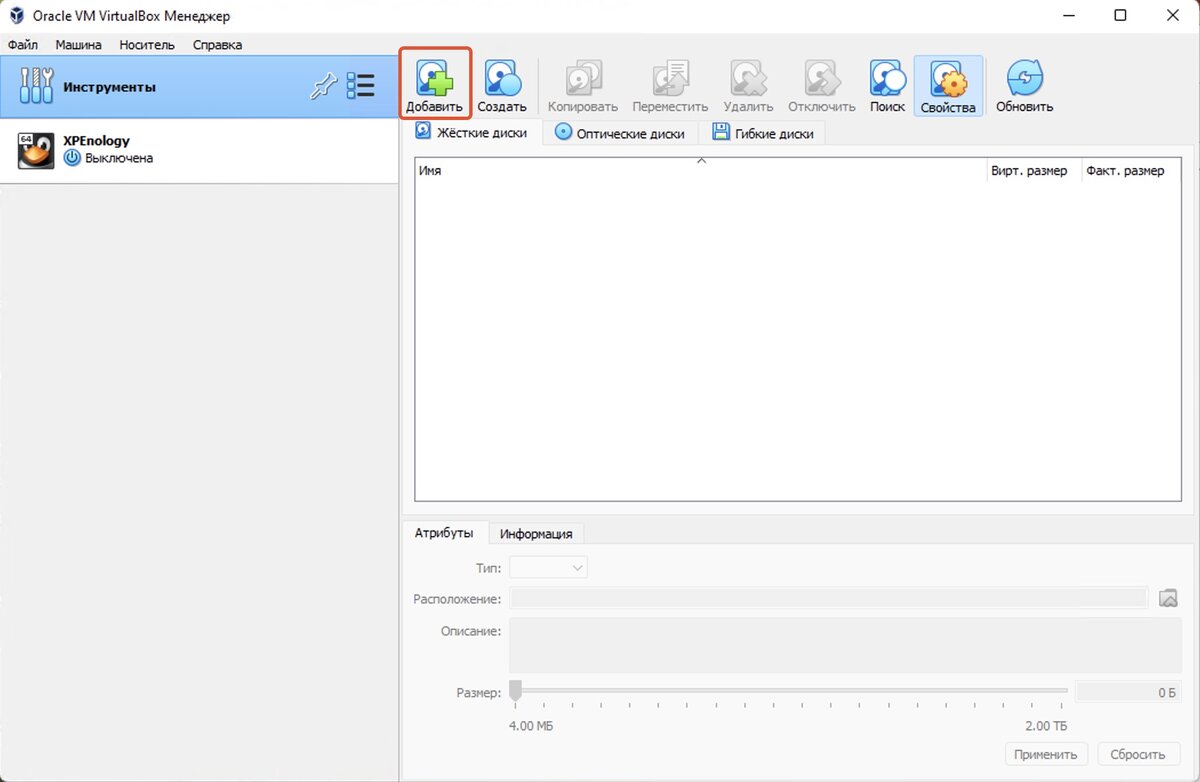Click the Размер slider handle
This screenshot has width=1200, height=782.
tap(515, 690)
